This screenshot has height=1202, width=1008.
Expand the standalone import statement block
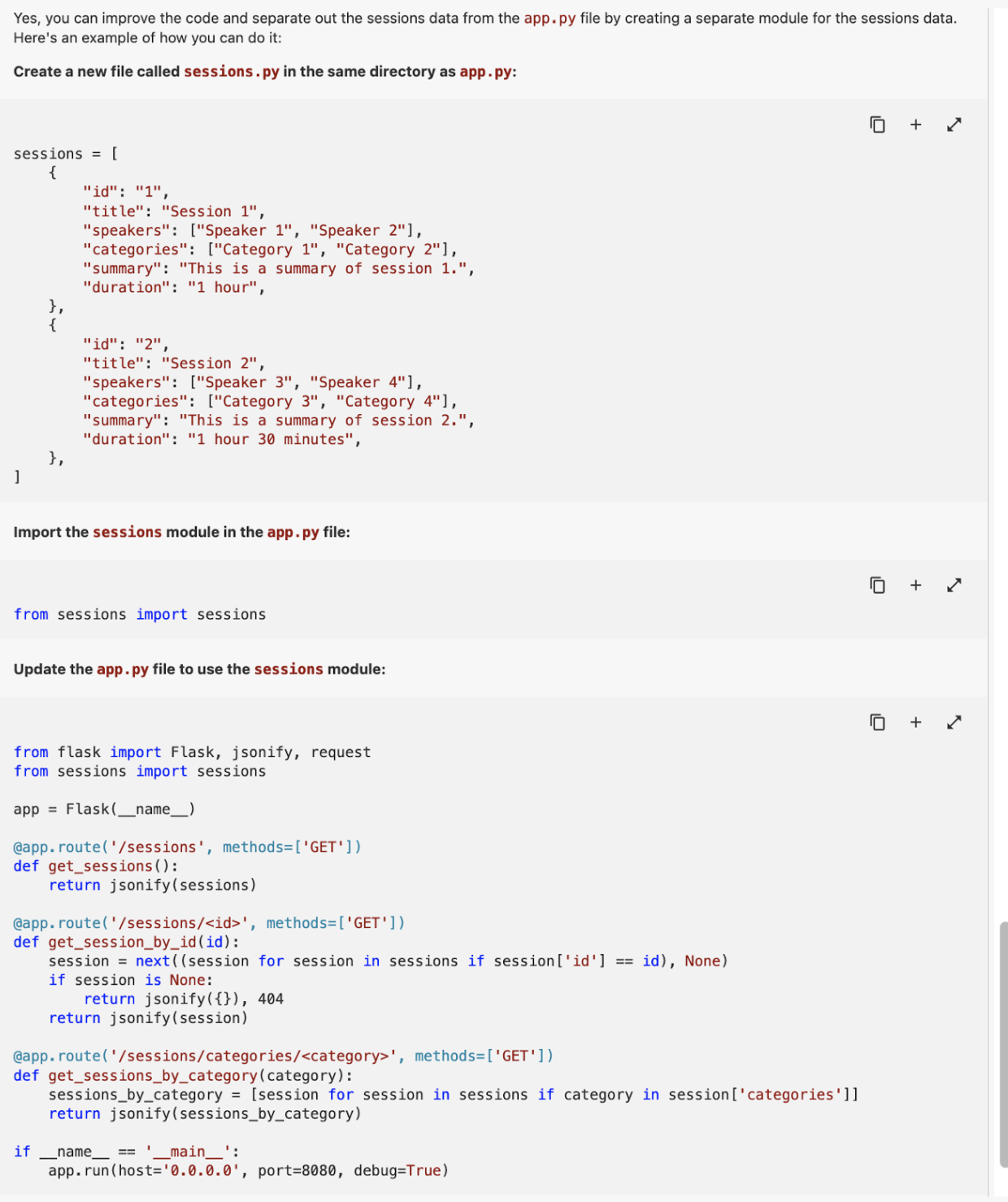click(954, 585)
